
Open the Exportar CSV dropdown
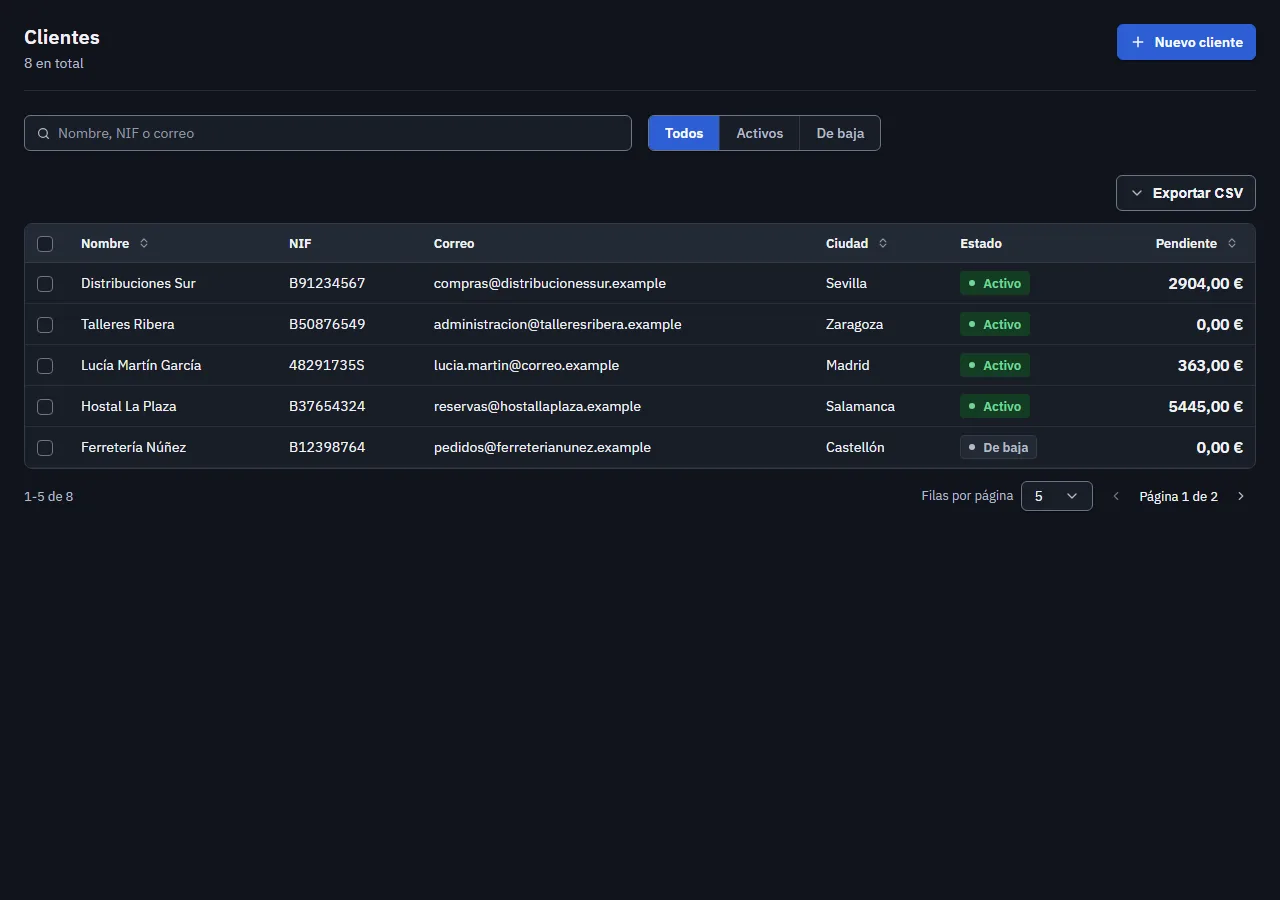[1185, 193]
